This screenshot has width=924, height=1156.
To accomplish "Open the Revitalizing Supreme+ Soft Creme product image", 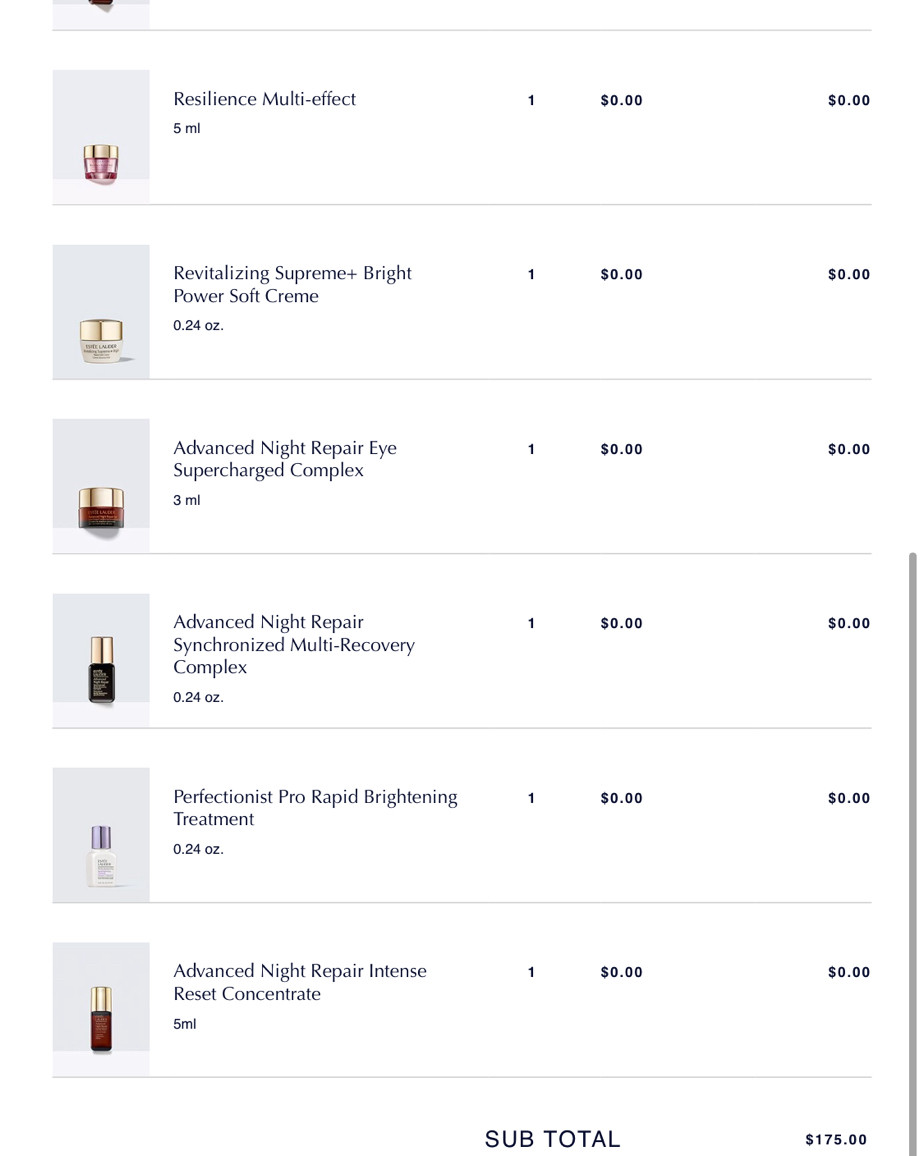I will pyautogui.click(x=101, y=312).
